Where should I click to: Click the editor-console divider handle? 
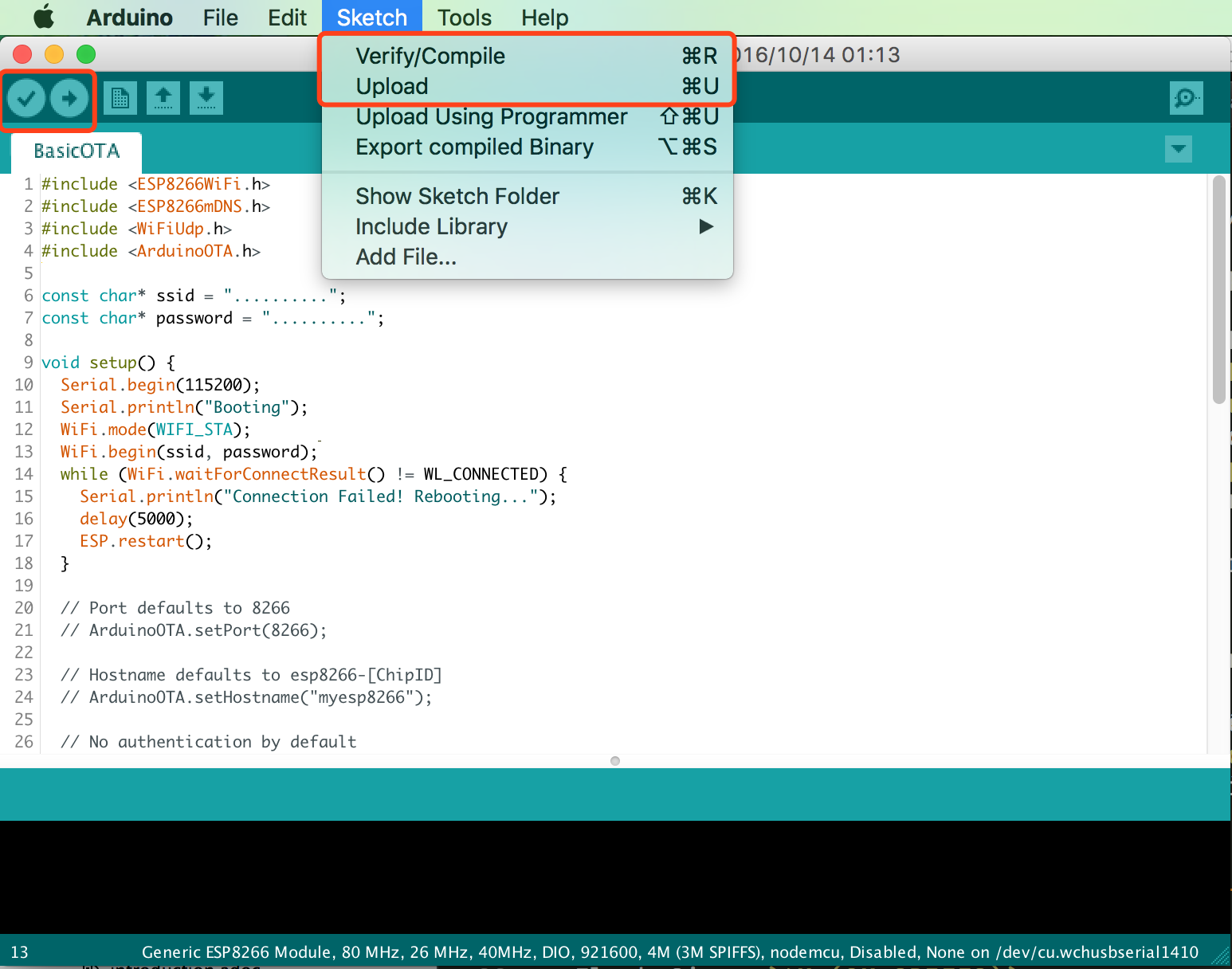point(615,761)
